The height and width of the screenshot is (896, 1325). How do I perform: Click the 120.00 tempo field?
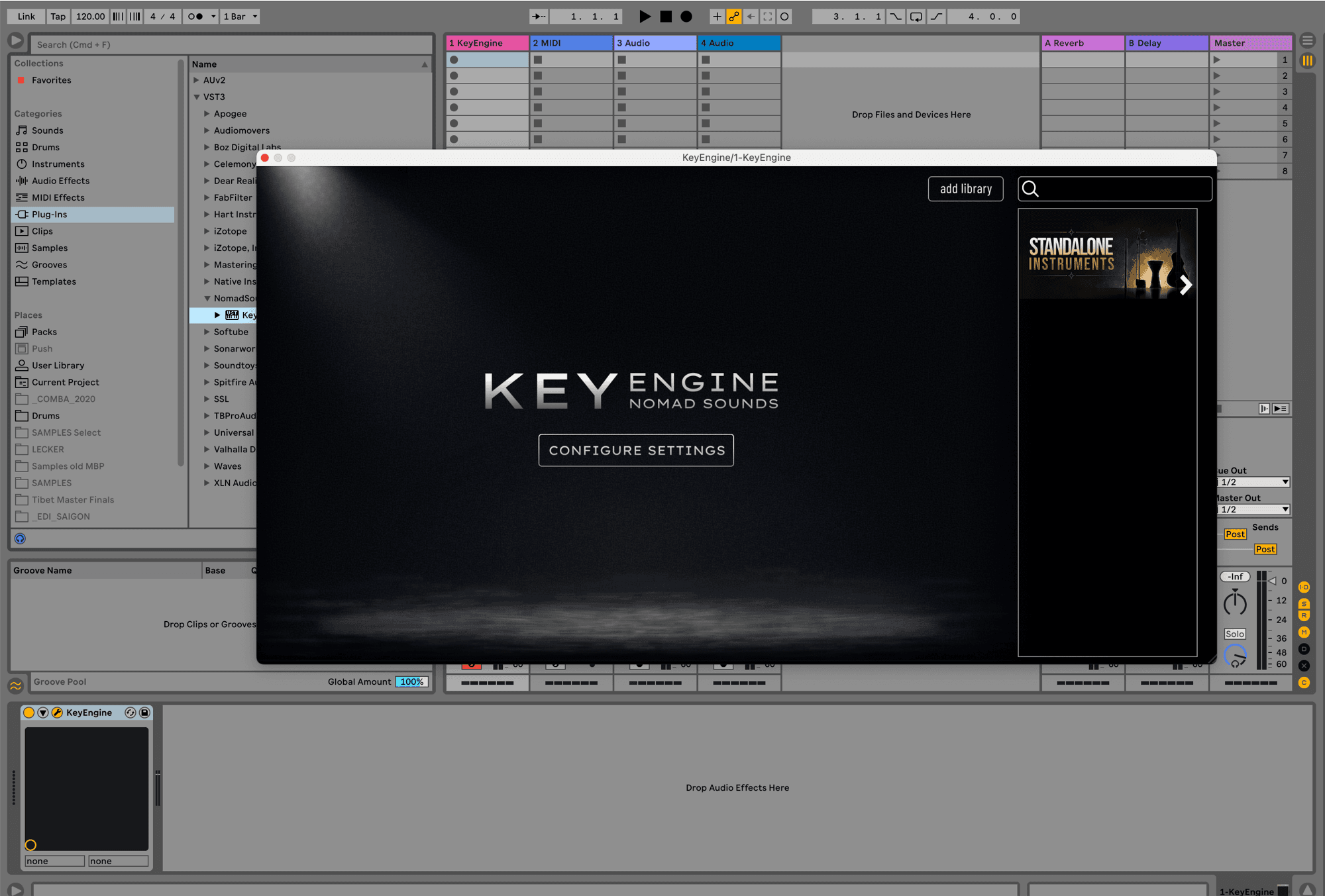pyautogui.click(x=90, y=17)
